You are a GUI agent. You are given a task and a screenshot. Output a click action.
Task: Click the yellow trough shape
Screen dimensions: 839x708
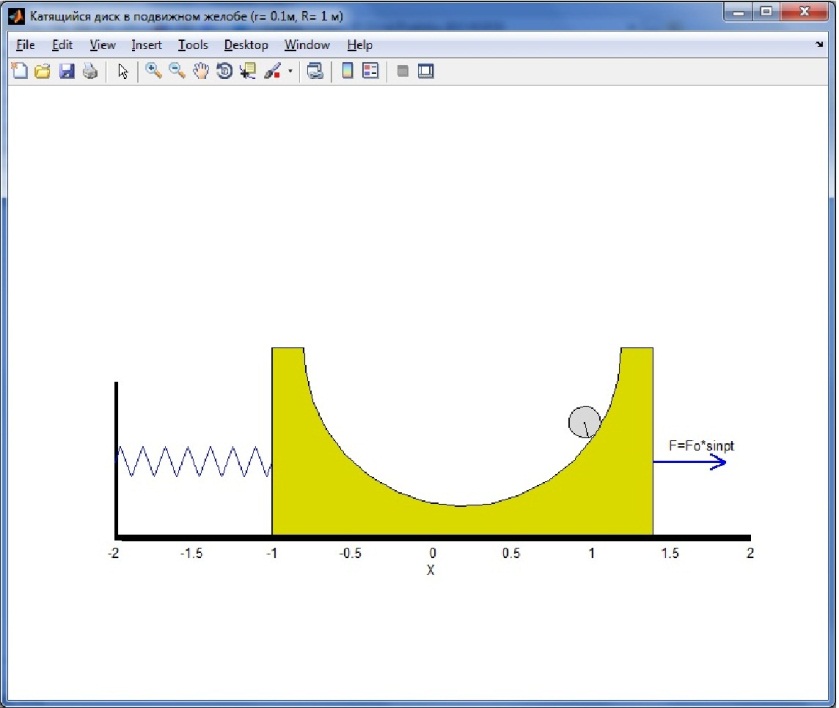coord(462,519)
